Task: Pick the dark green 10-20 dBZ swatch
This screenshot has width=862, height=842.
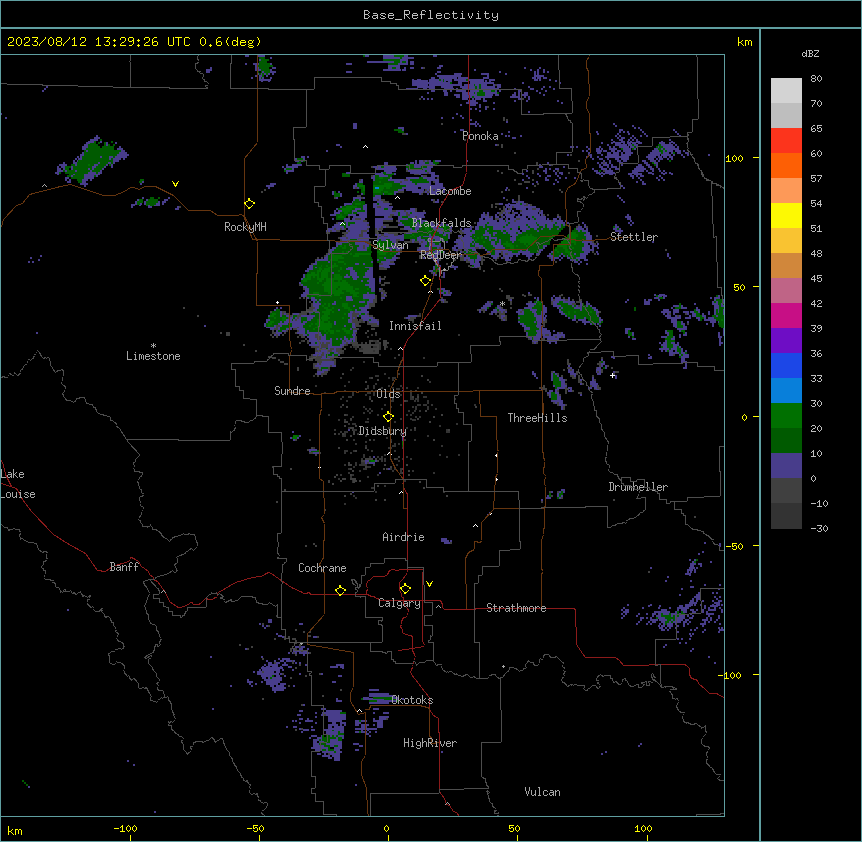Action: pos(786,441)
